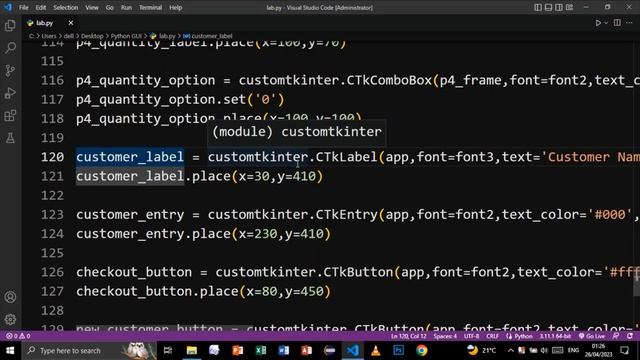This screenshot has height=360, width=640.
Task: Open the Source Control view
Action: point(10,71)
